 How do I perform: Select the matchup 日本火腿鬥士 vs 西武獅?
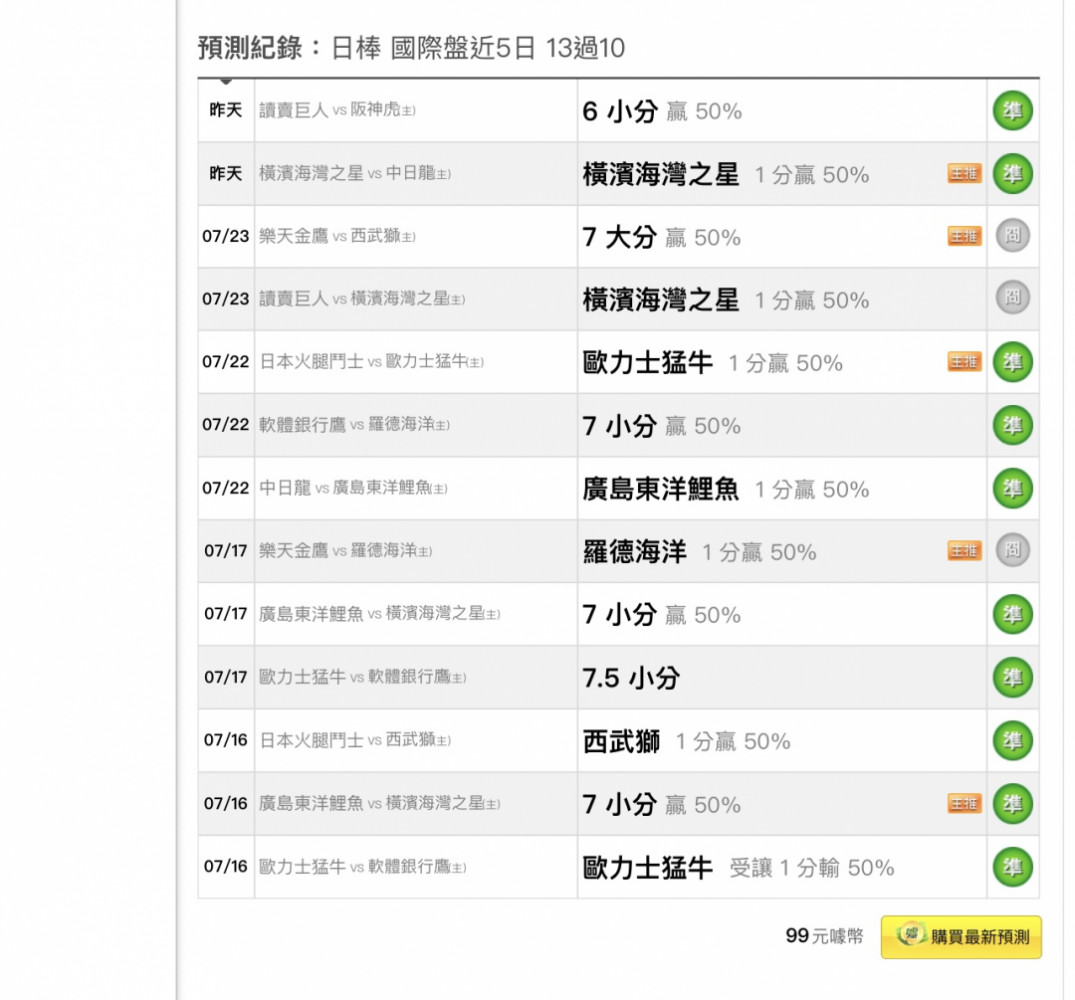pos(354,740)
